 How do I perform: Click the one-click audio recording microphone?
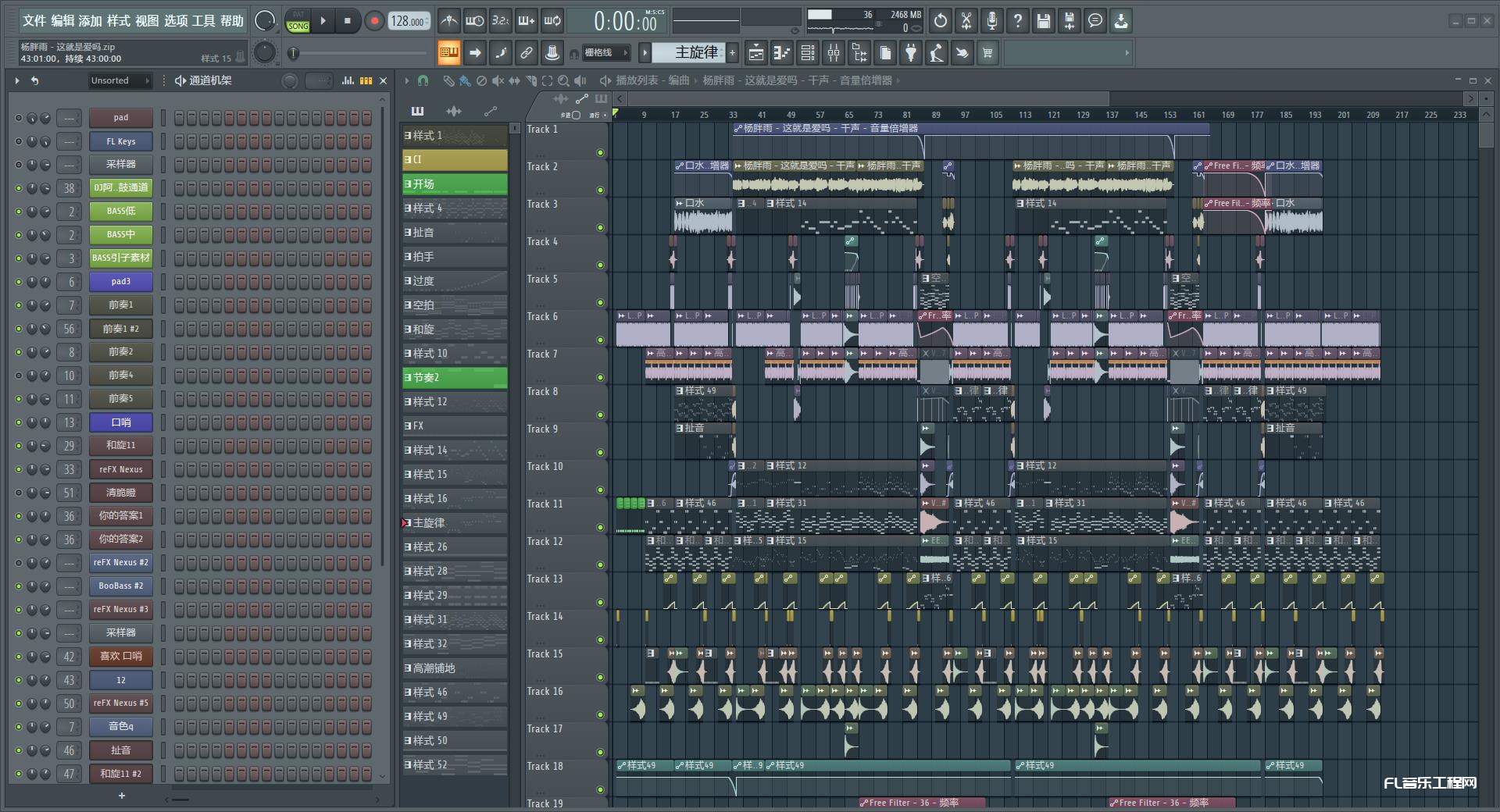pyautogui.click(x=992, y=21)
